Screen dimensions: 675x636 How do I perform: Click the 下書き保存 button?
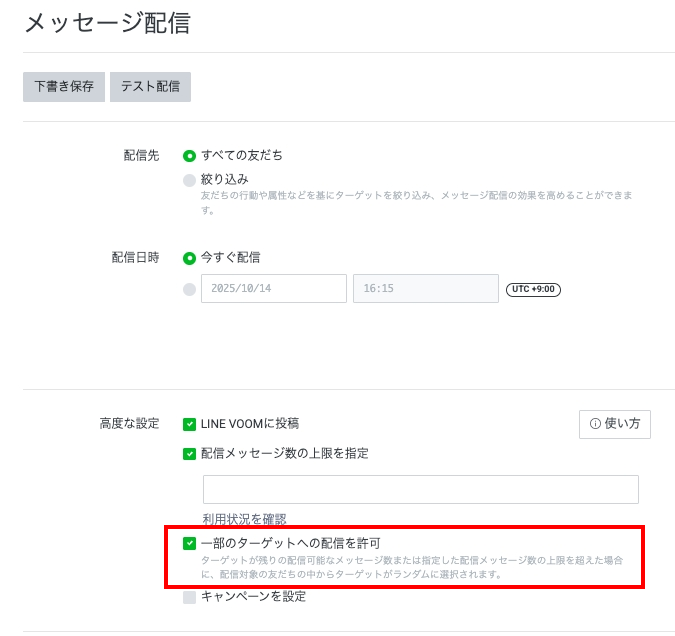(64, 86)
